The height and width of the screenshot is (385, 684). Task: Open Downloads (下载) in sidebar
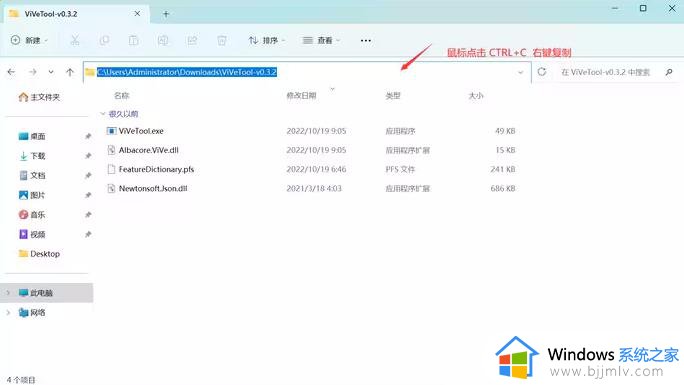click(x=32, y=156)
